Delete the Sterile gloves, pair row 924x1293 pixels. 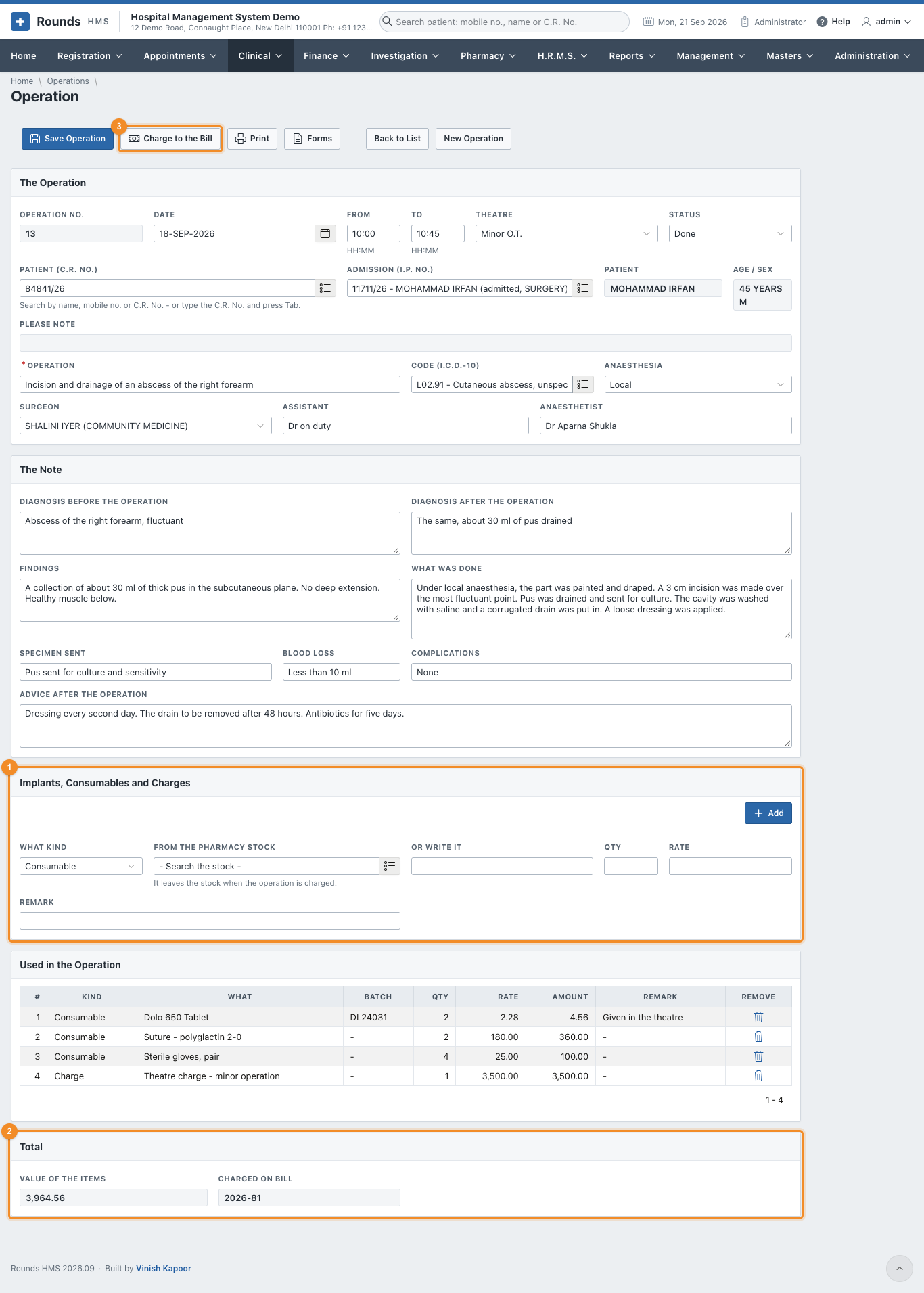click(x=758, y=1056)
